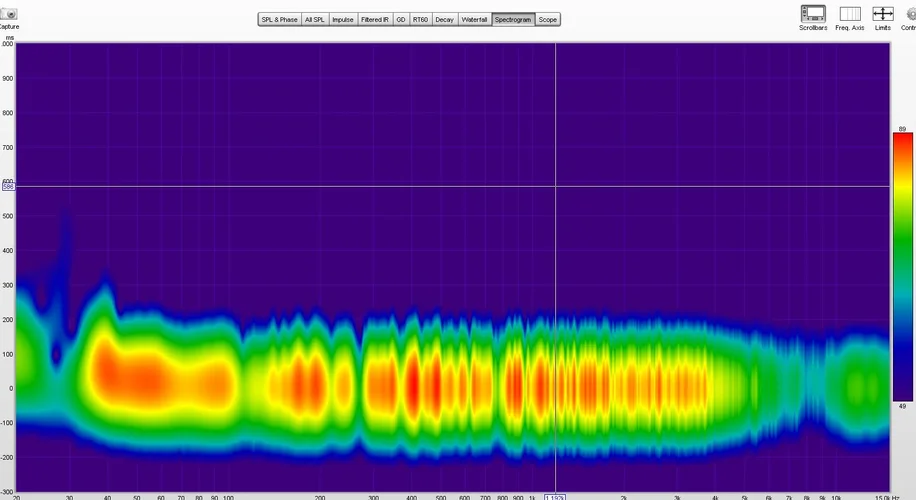Click the 586 cursor time readout

(8, 186)
